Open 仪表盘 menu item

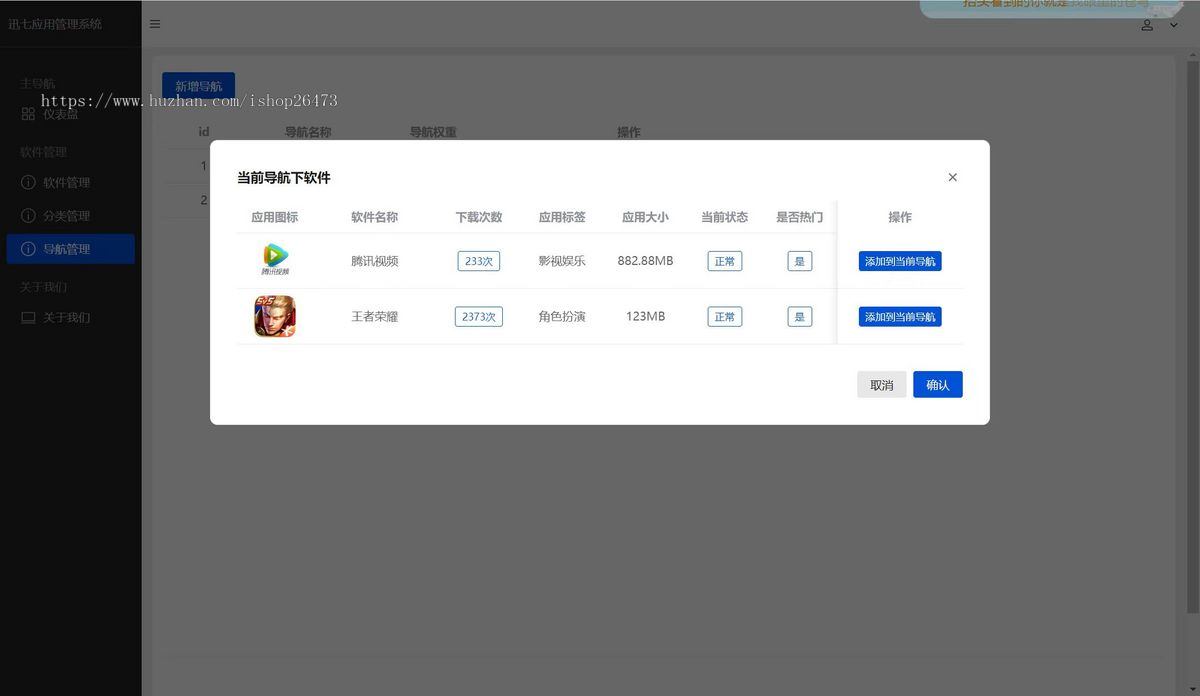pos(70,114)
